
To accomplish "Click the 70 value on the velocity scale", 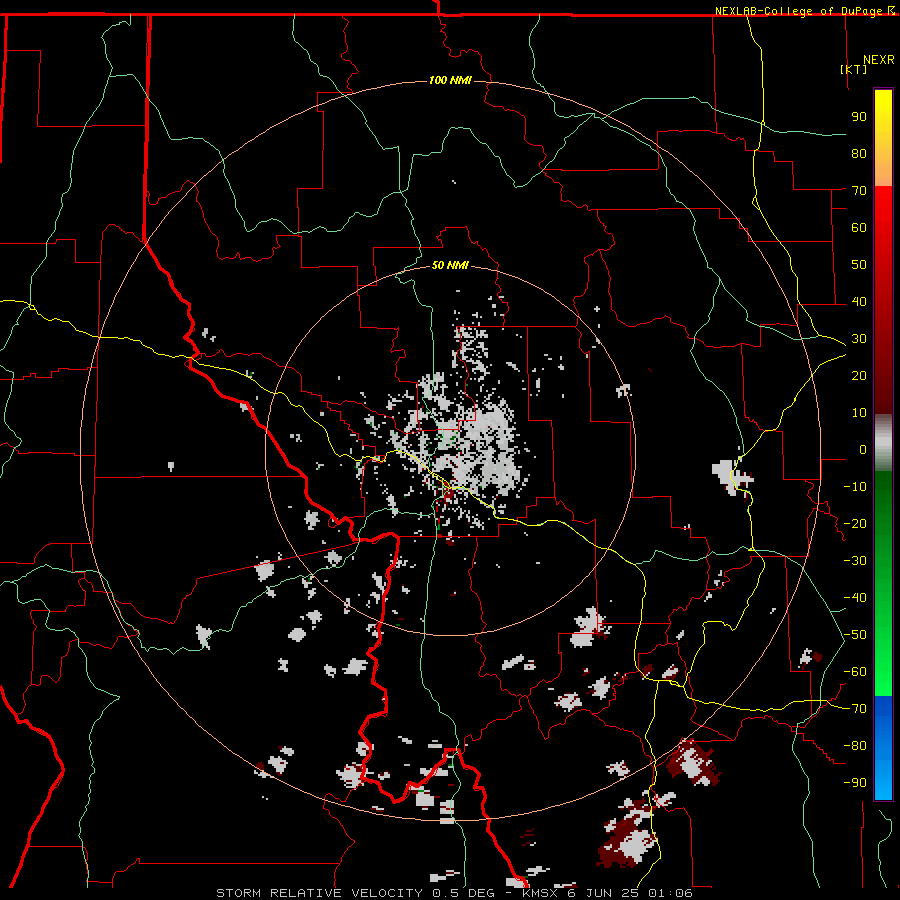I will point(859,191).
